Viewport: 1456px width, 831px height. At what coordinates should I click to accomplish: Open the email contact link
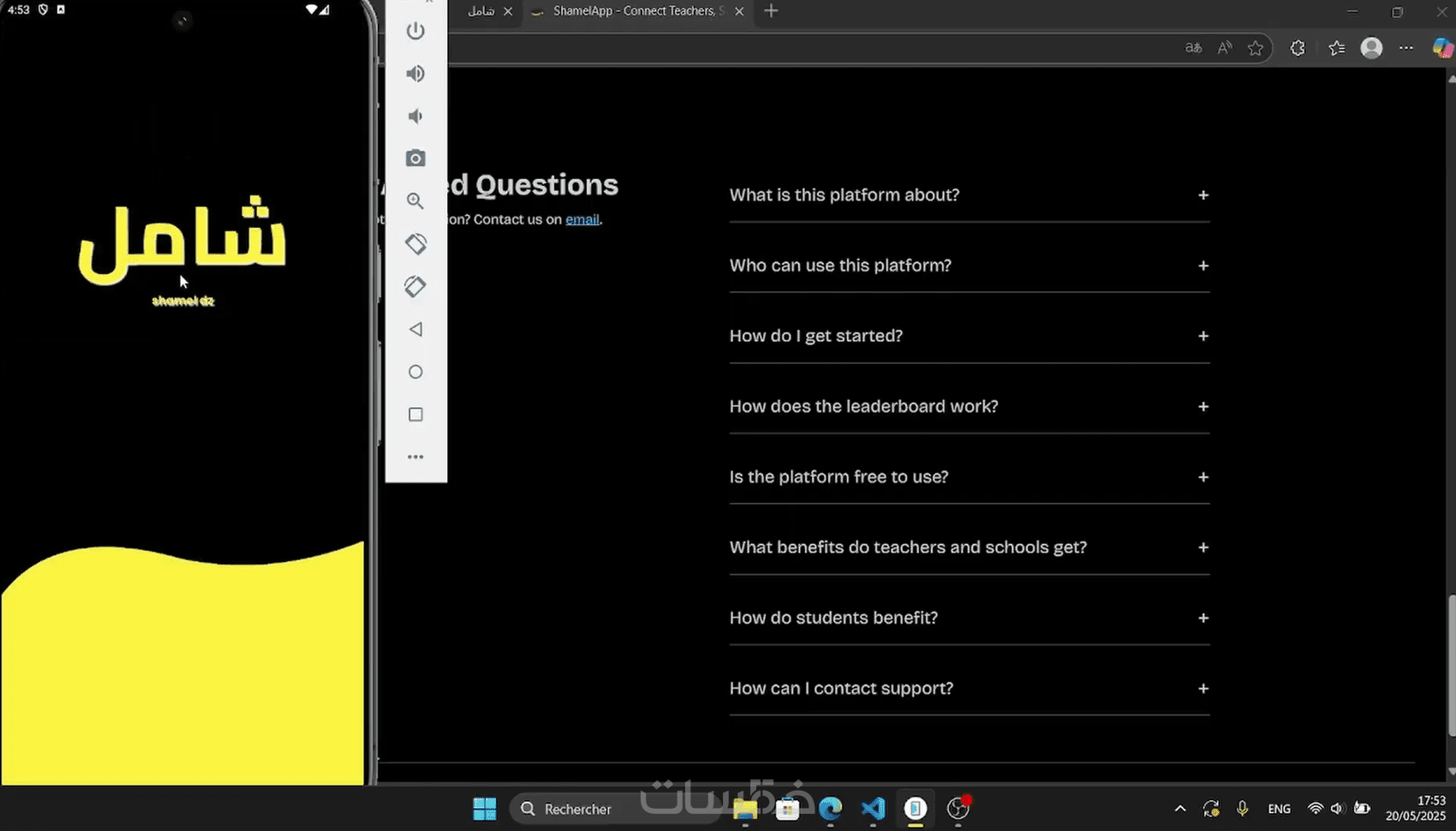(582, 219)
